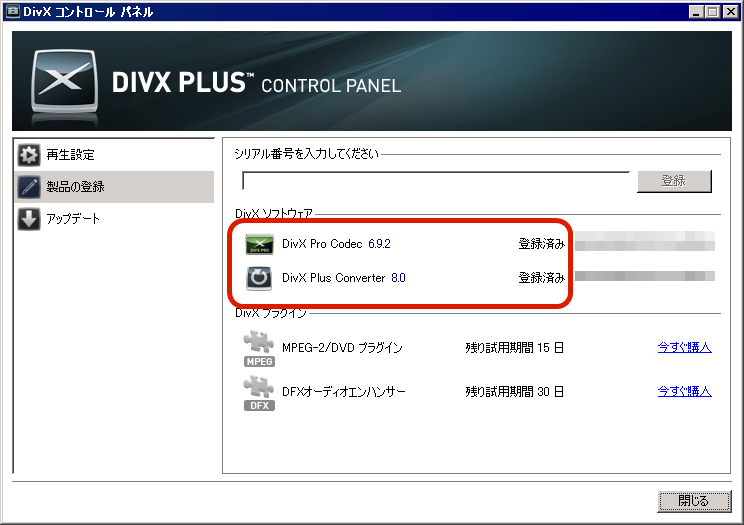Image resolution: width=744 pixels, height=525 pixels.
Task: Click the version number 6.9.2
Action: (x=379, y=244)
